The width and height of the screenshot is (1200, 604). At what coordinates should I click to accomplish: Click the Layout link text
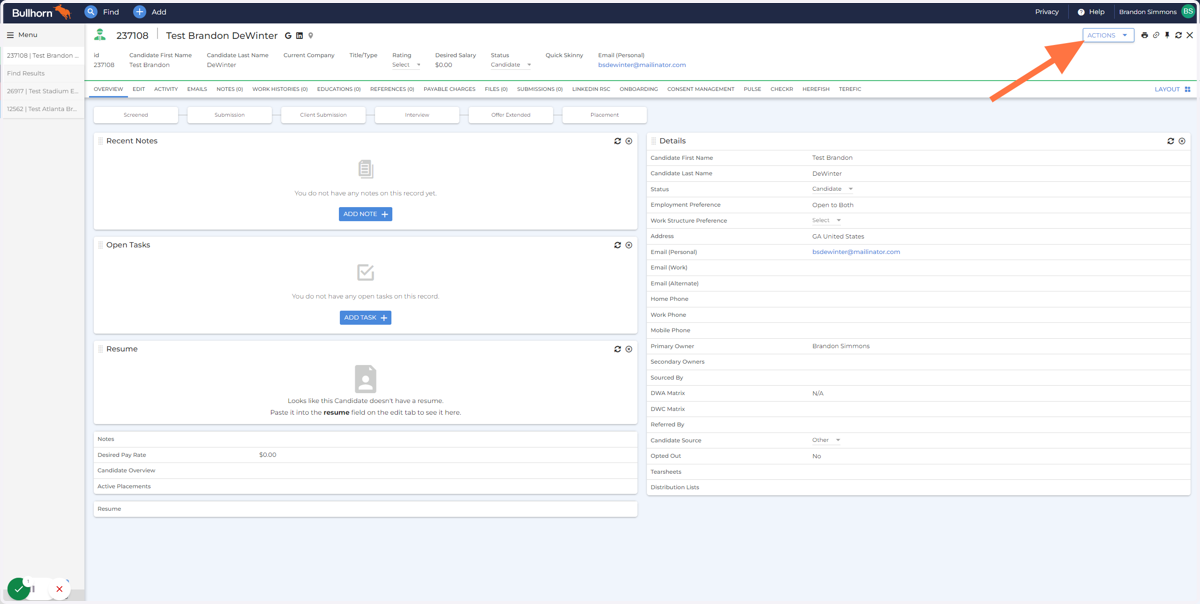click(1167, 89)
